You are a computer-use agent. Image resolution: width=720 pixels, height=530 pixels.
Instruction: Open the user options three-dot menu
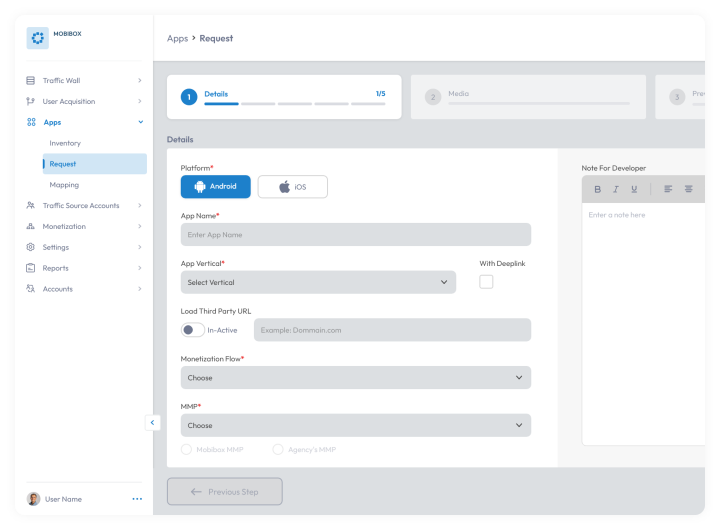point(137,499)
